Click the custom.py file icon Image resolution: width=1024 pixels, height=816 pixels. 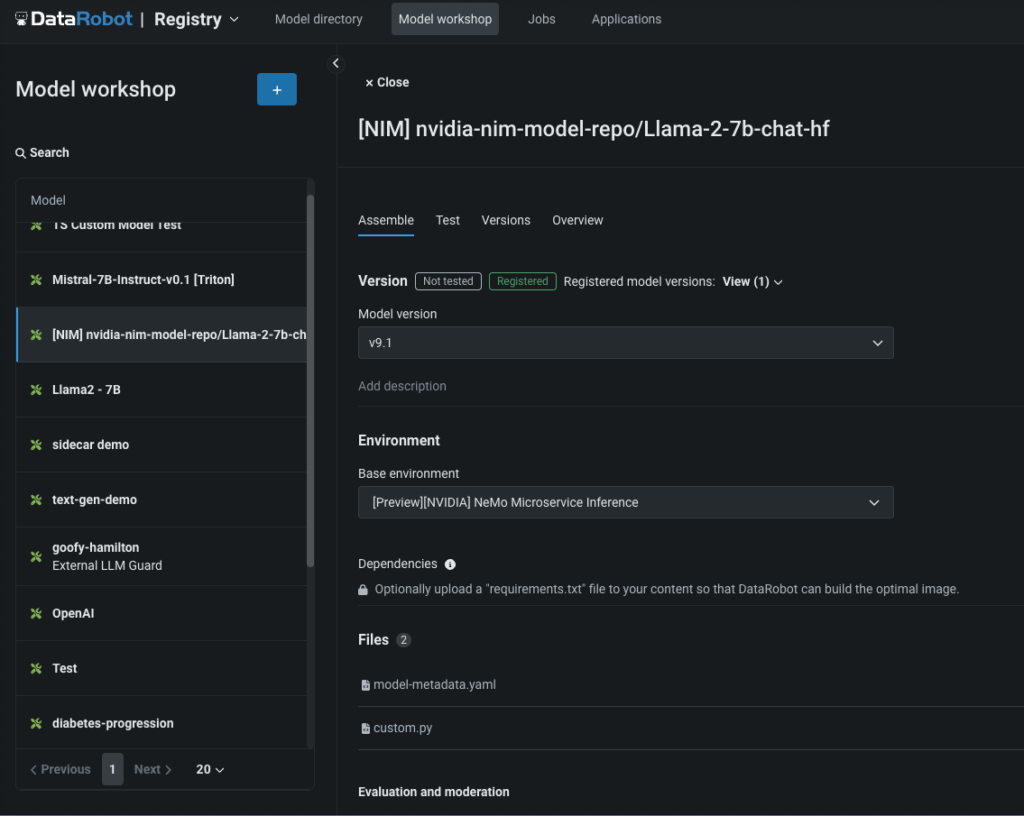pyautogui.click(x=366, y=728)
